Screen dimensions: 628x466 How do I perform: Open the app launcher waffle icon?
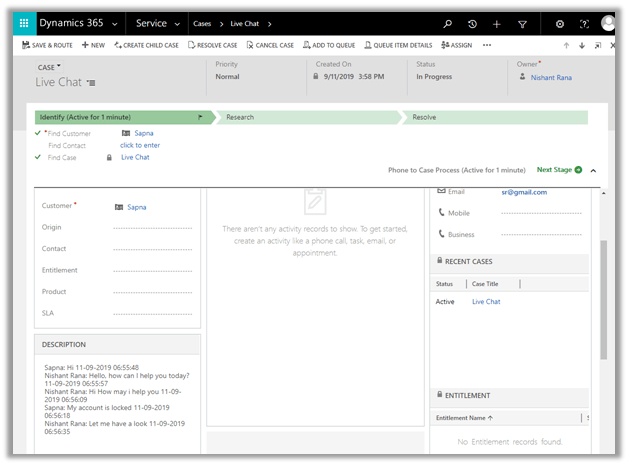point(24,23)
